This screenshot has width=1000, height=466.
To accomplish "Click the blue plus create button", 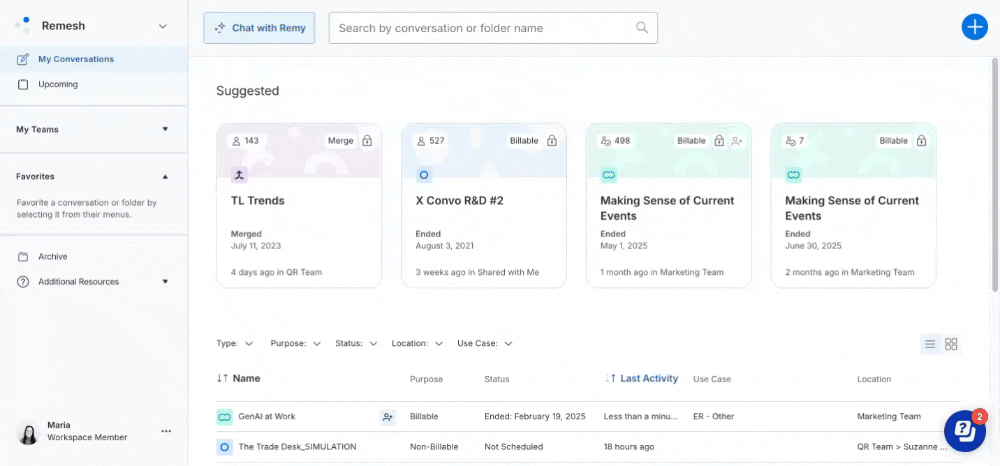I will [x=973, y=27].
